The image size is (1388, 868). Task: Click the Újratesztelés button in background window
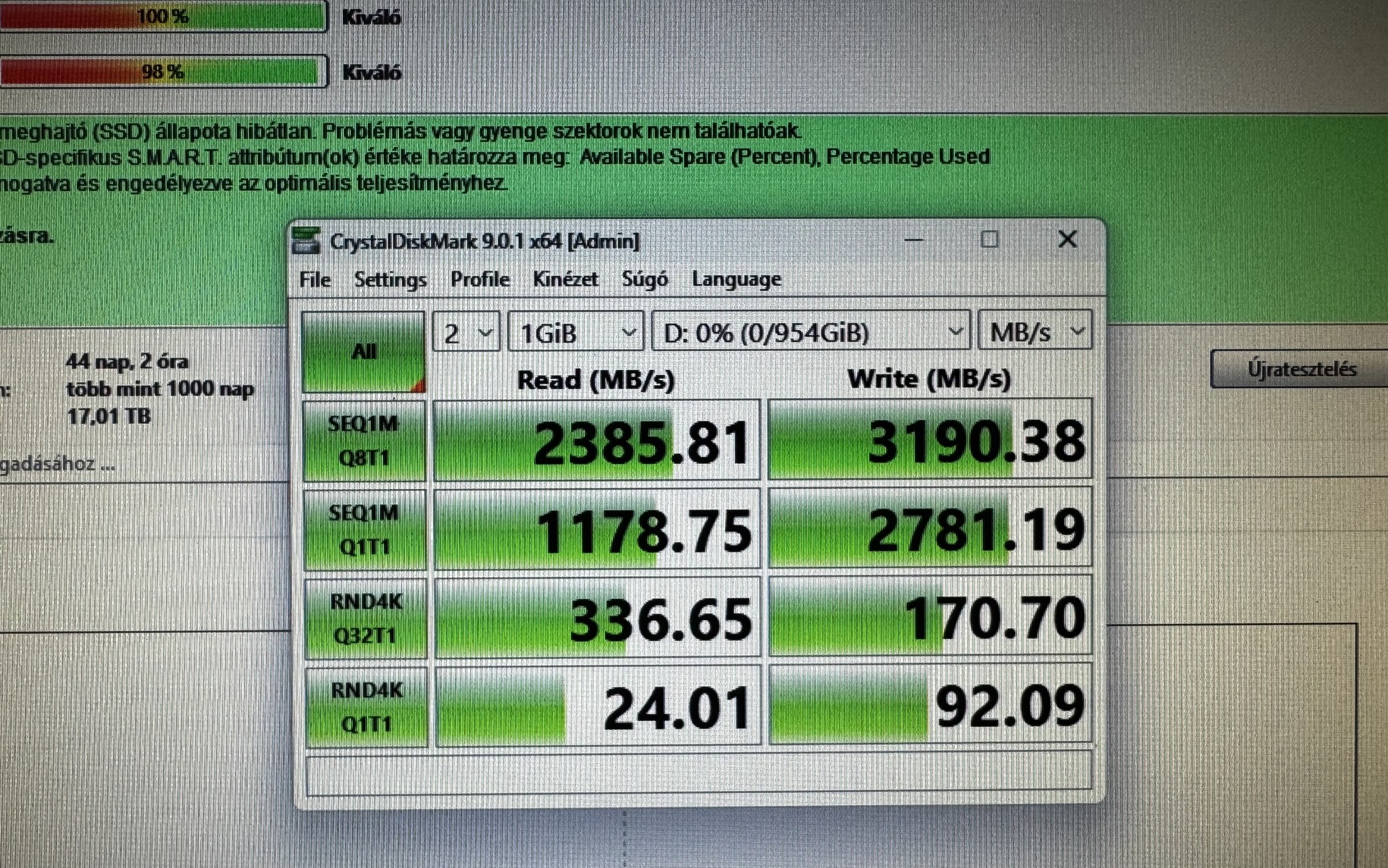click(x=1300, y=369)
